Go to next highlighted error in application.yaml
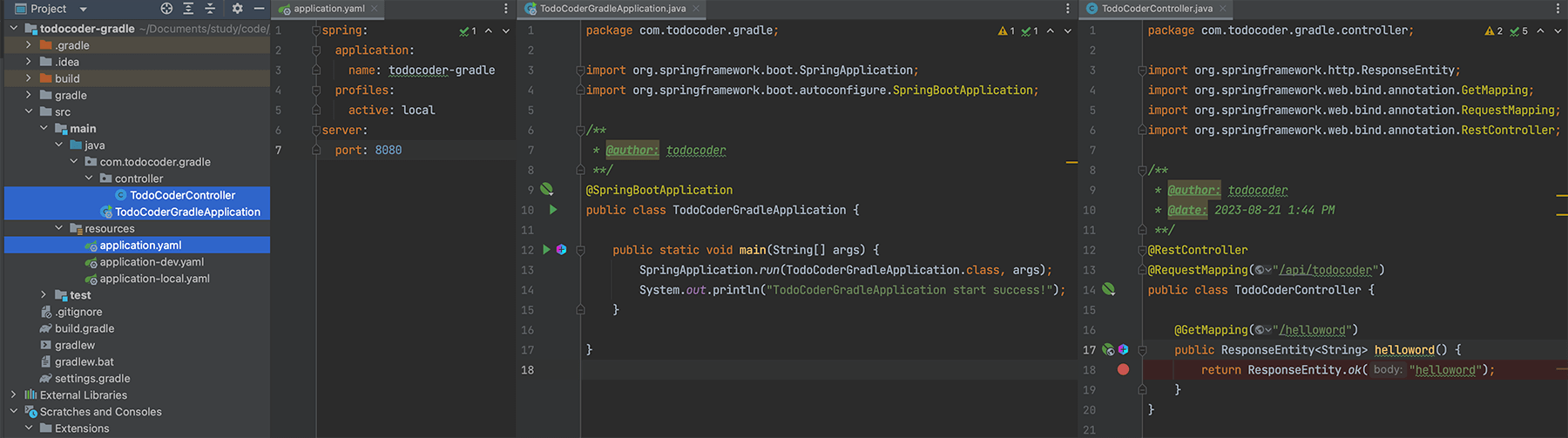The image size is (1568, 438). coord(506,31)
